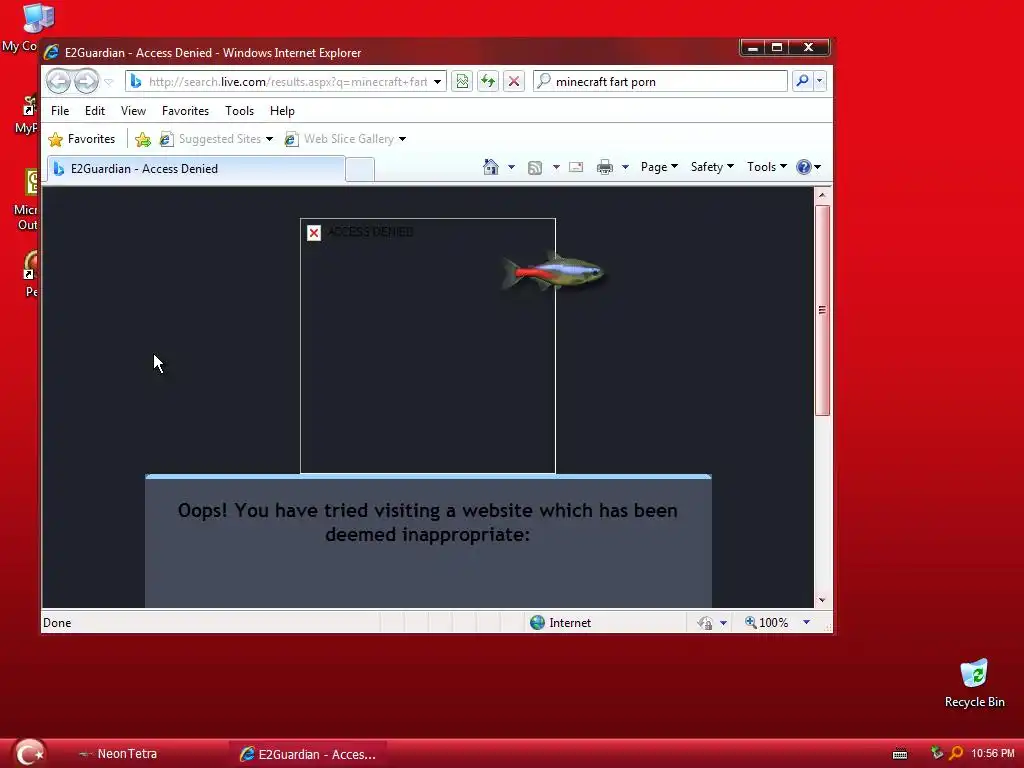
Task: Print the page with the printer icon
Action: [x=605, y=167]
